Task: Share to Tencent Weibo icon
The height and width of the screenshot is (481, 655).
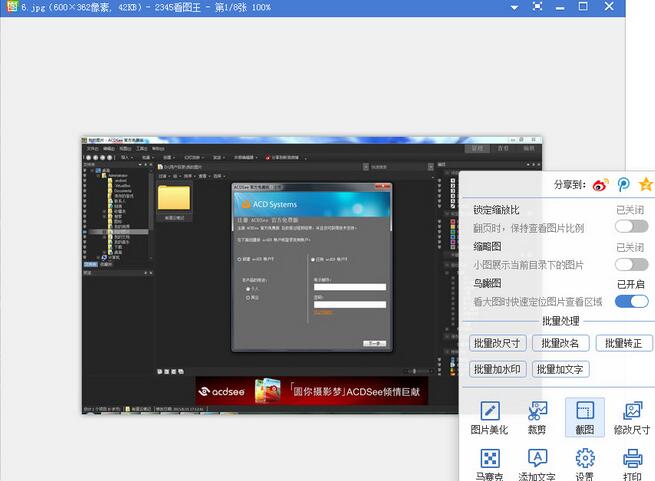Action: (x=624, y=185)
